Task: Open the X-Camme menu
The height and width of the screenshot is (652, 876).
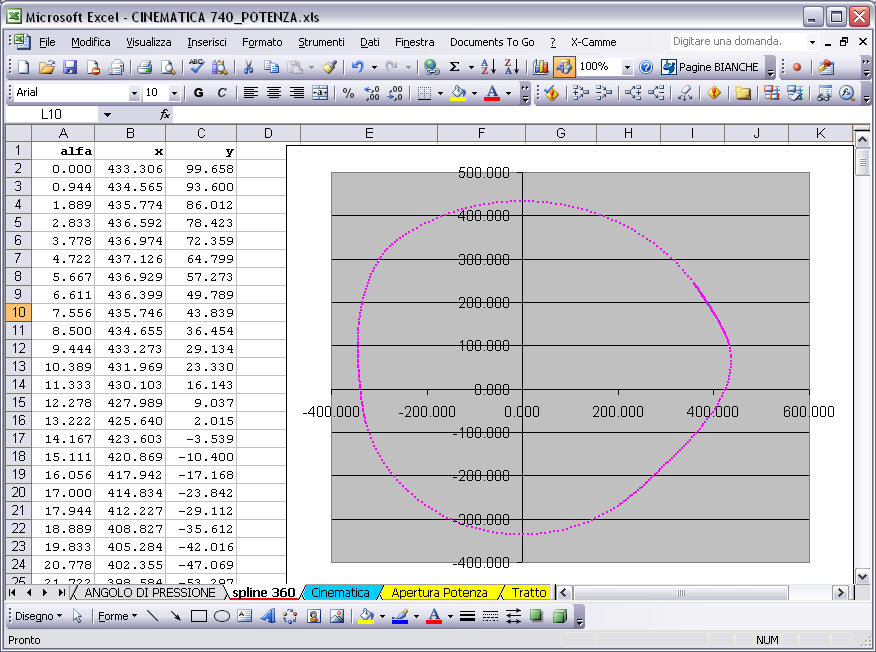Action: [593, 42]
